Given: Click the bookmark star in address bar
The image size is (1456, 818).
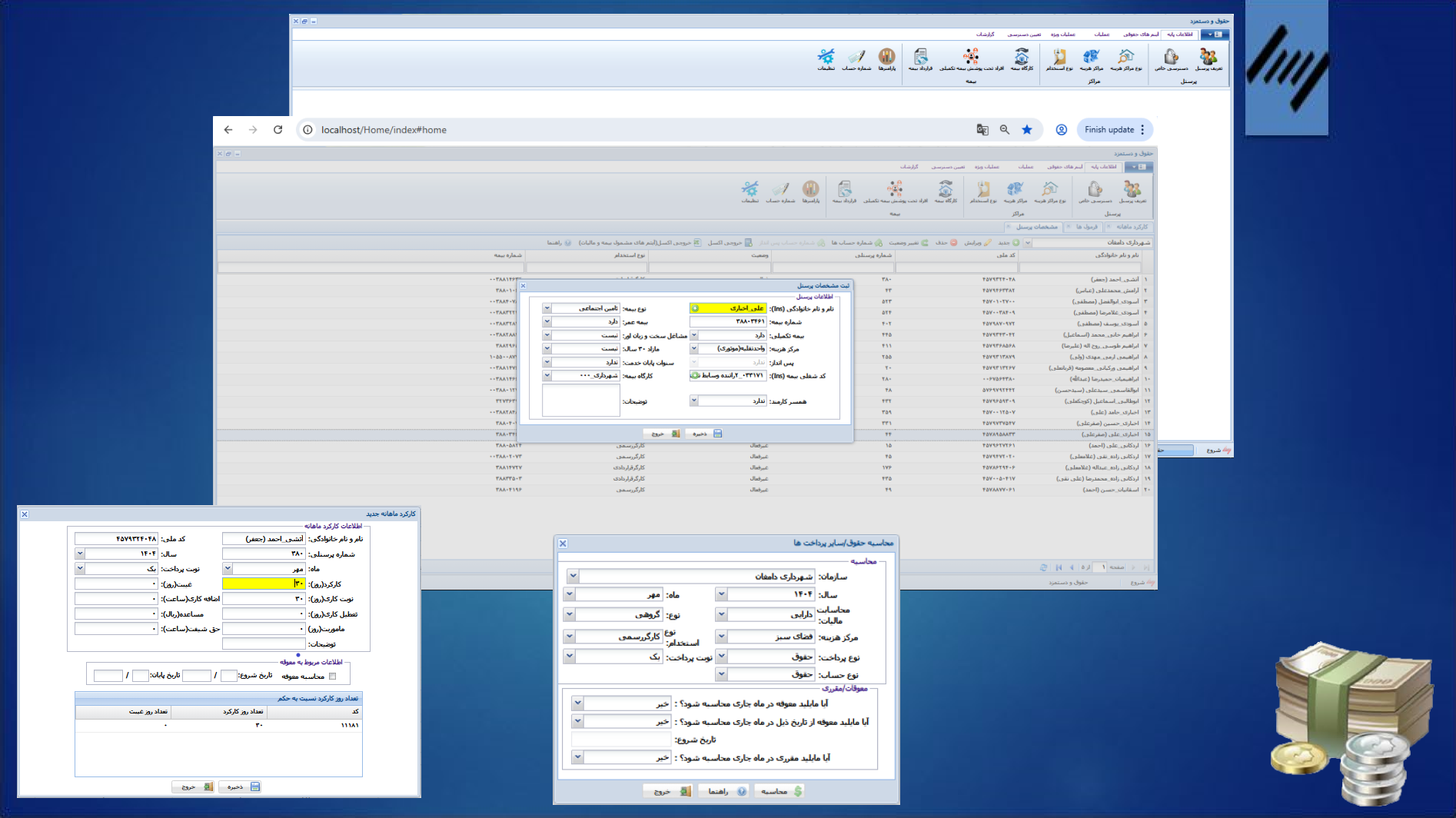Looking at the screenshot, I should 1027,130.
